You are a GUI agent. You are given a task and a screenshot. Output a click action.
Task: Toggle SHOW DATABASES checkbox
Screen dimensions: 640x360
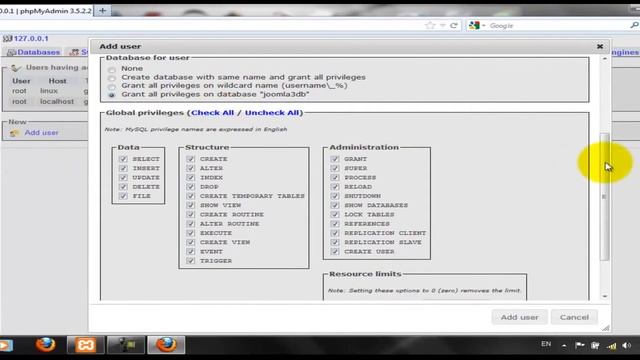[x=335, y=205]
